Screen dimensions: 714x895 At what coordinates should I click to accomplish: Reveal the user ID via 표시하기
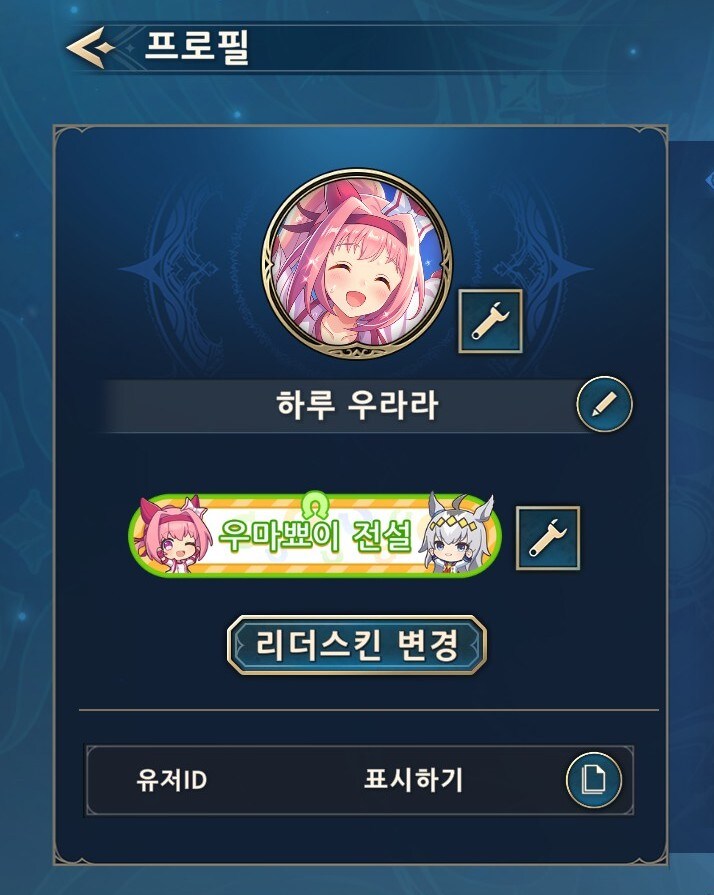coord(413,780)
